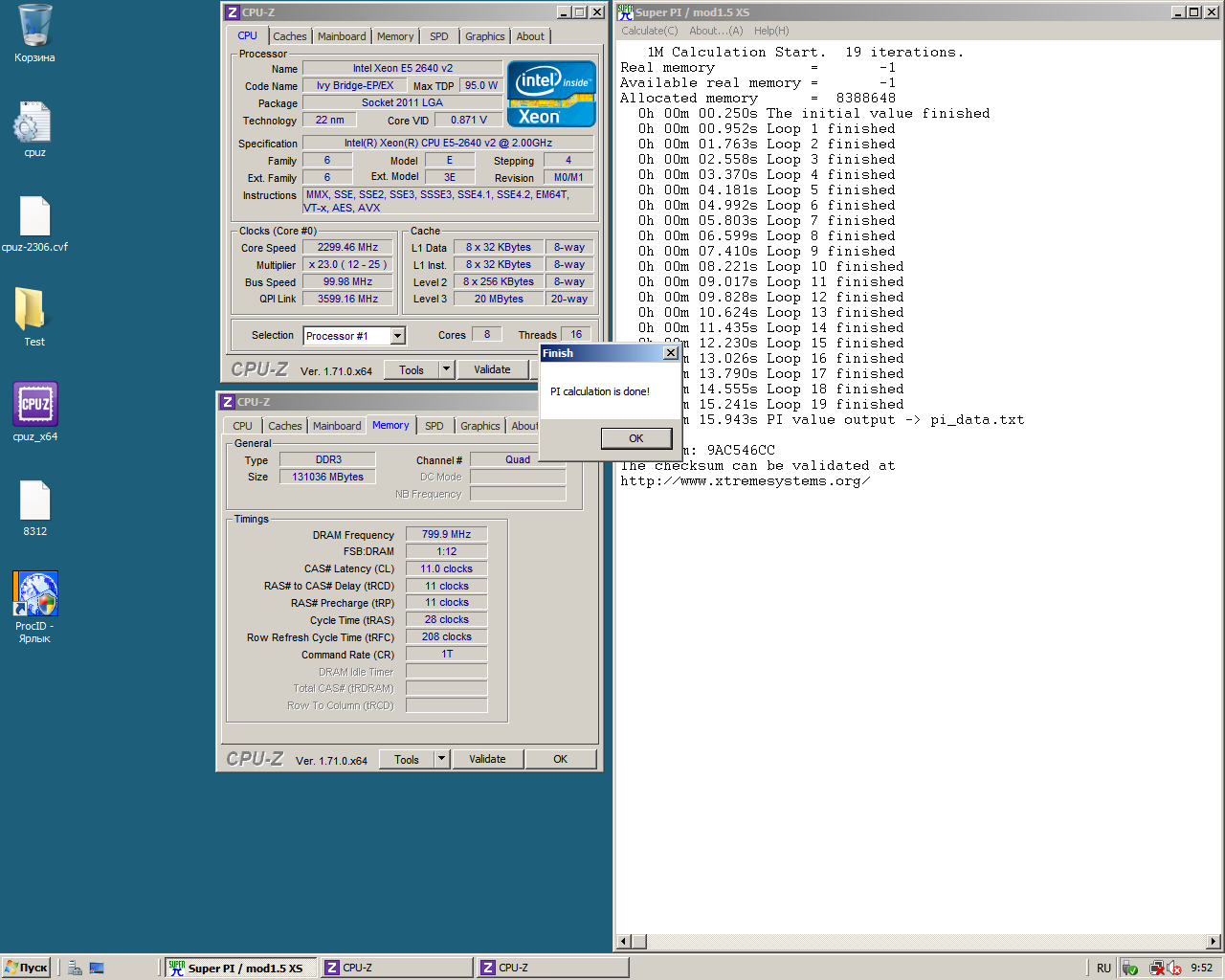1225x980 pixels.
Task: Open Help(H) menu in Super PI
Action: pos(771,31)
